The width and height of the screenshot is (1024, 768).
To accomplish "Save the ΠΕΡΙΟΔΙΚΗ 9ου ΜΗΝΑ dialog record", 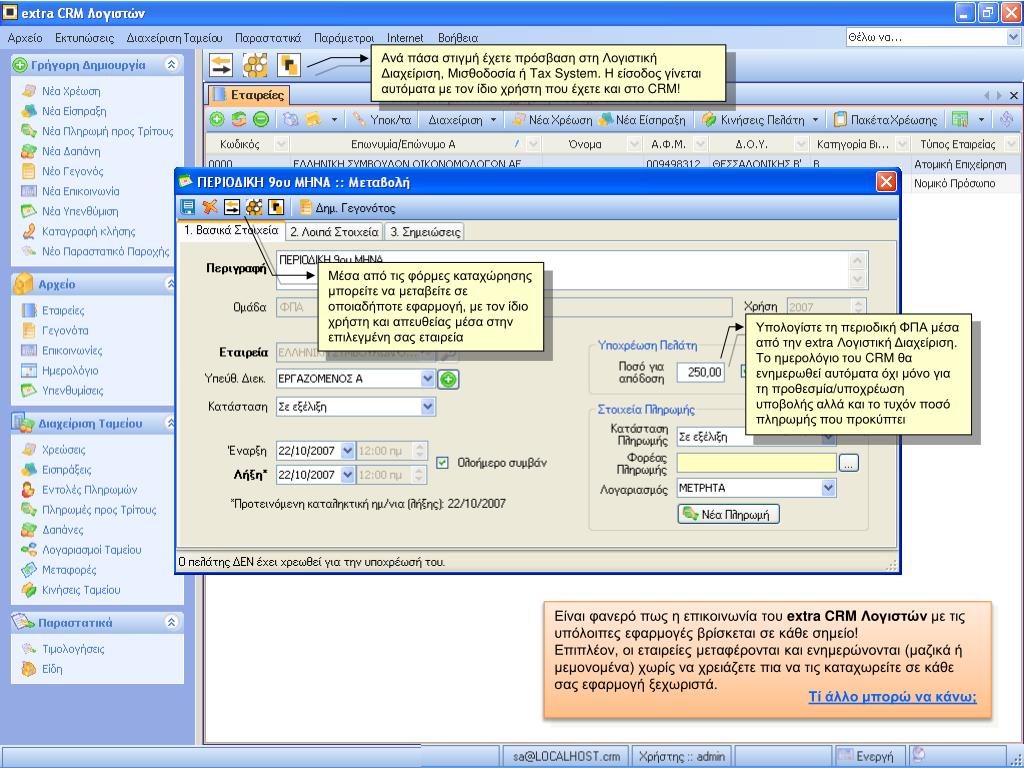I will pyautogui.click(x=188, y=208).
